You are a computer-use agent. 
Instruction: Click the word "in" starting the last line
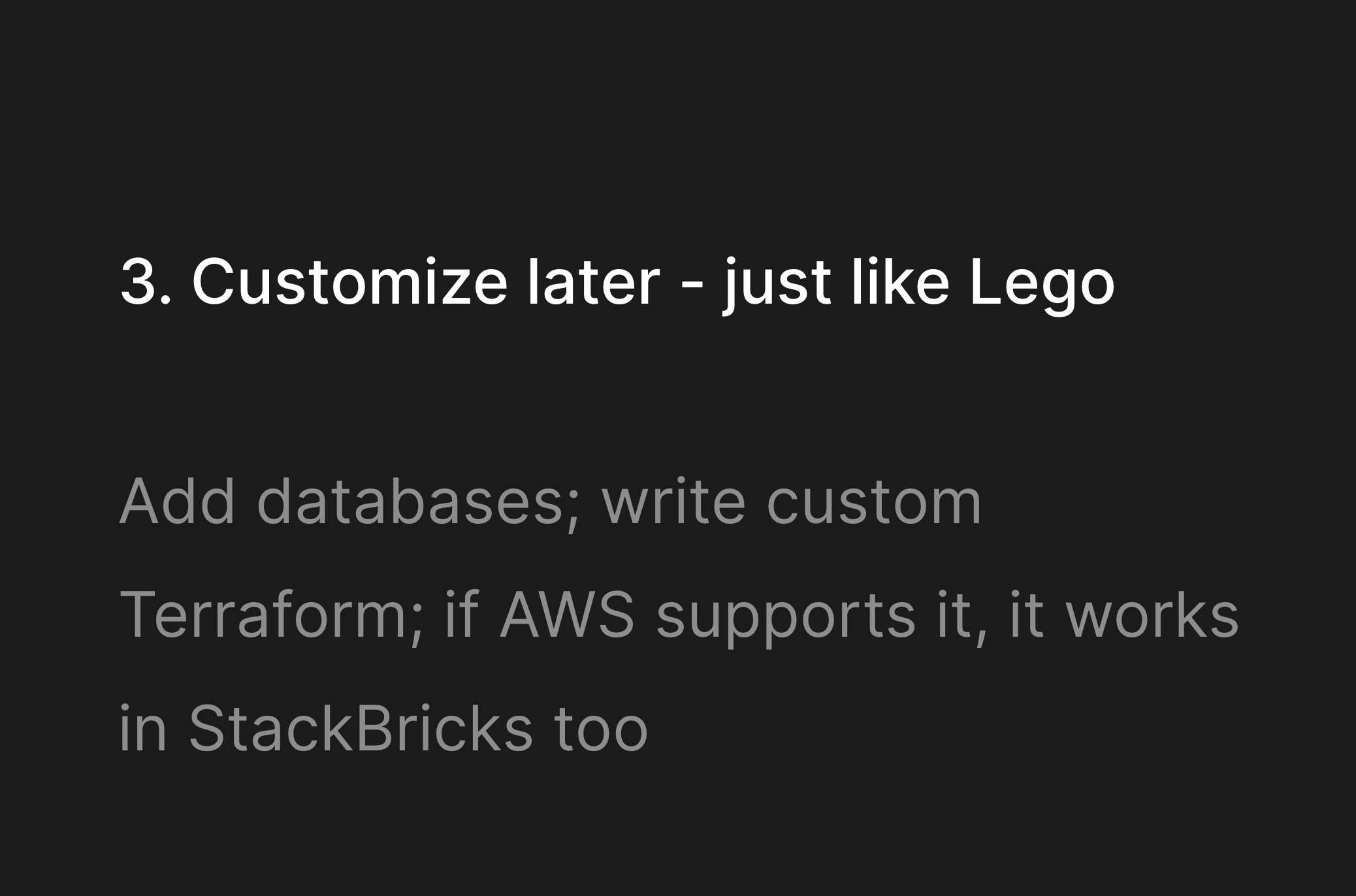pyautogui.click(x=143, y=729)
